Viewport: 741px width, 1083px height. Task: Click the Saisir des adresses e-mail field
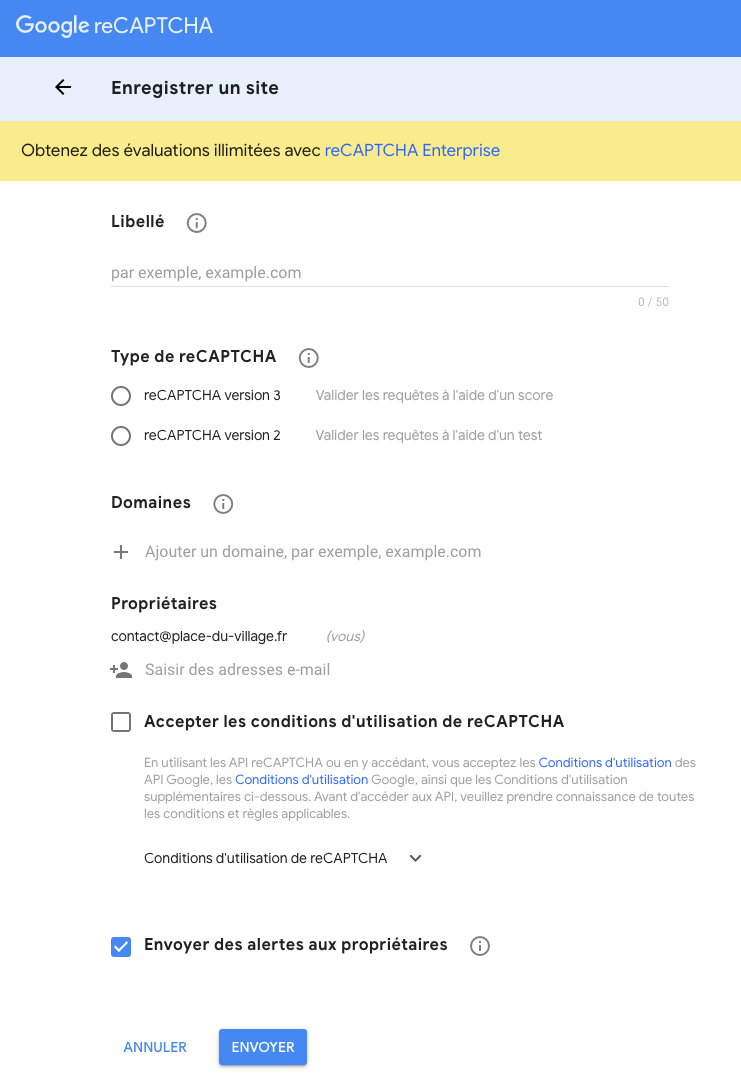pyautogui.click(x=238, y=670)
